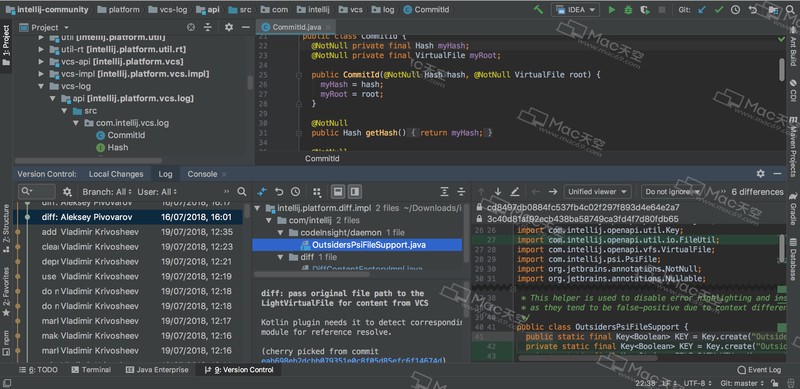Click the editor vertical scrollbar

[x=782, y=69]
